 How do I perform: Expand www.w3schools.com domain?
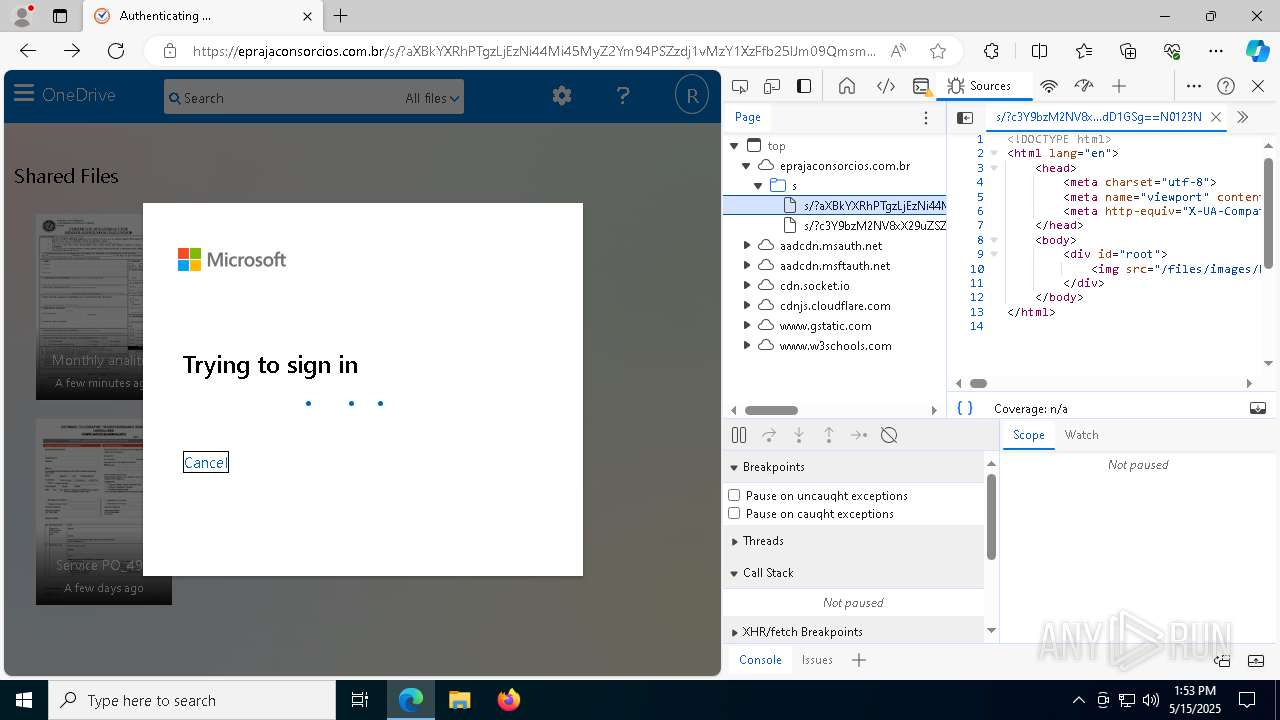746,346
